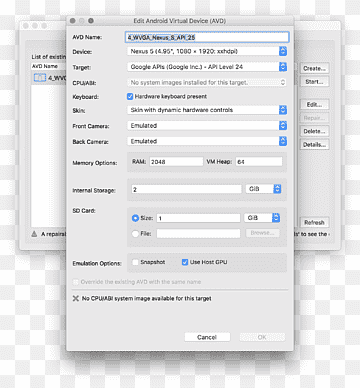Screen dimensions: 360x388
Task: Open the Device dropdown showing Nexus 5
Action: point(207,51)
